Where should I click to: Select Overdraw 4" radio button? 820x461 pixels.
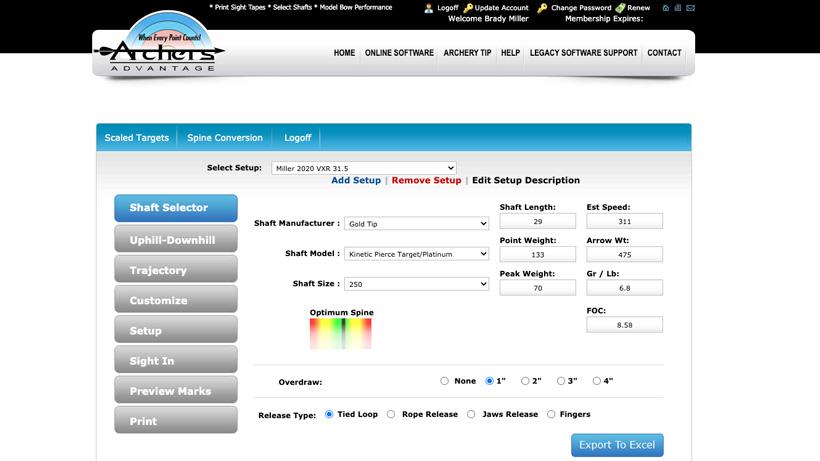tap(596, 381)
